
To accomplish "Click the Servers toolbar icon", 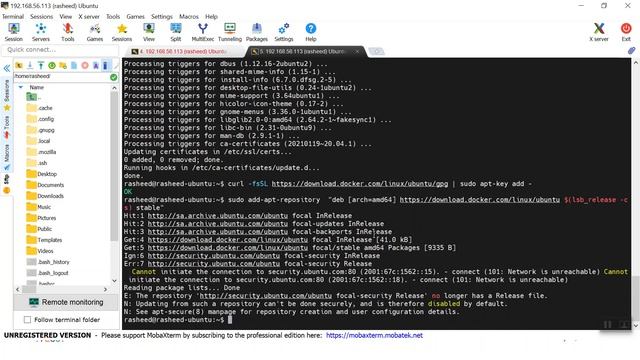I will pyautogui.click(x=41, y=32).
